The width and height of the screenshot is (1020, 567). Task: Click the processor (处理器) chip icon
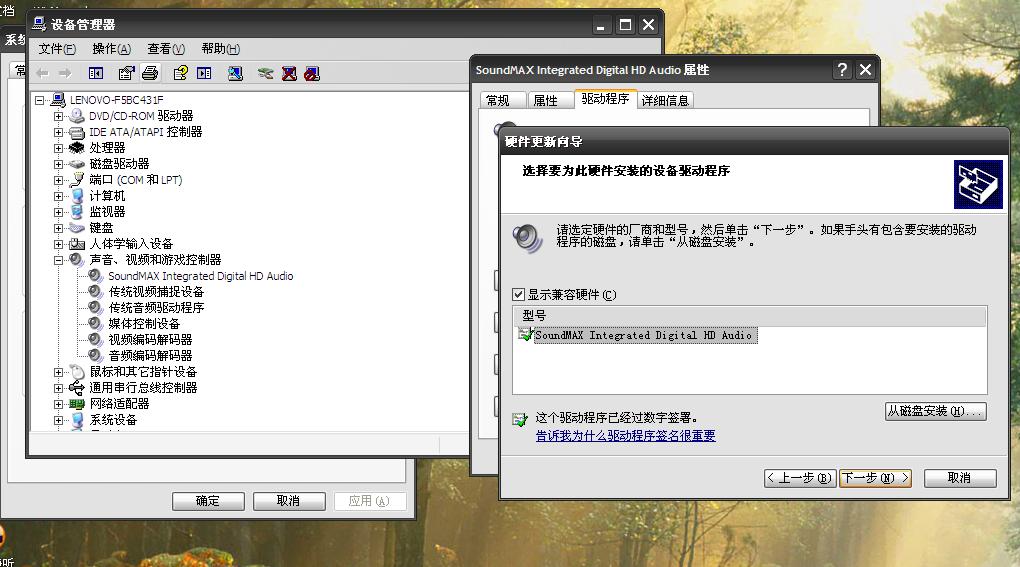77,148
